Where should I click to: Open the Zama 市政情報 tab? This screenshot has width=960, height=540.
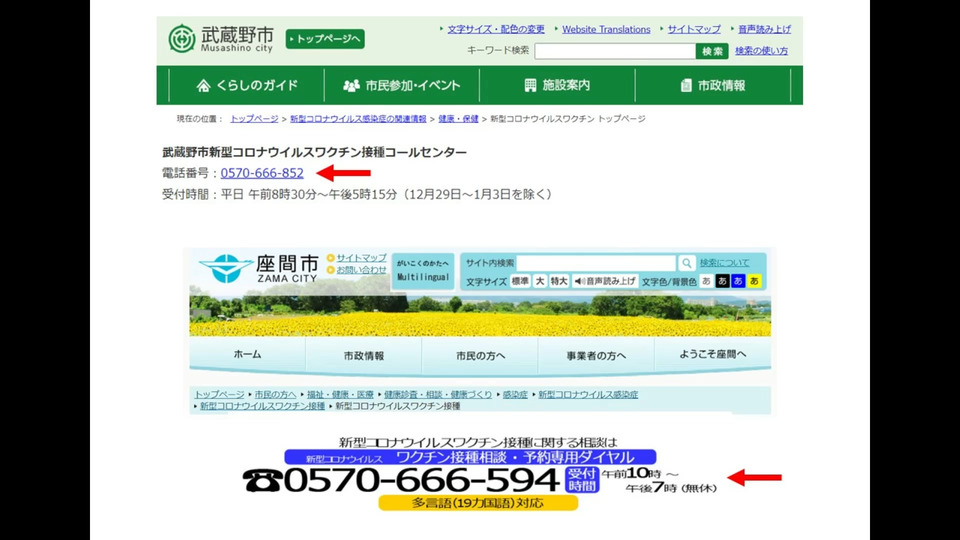(x=364, y=355)
